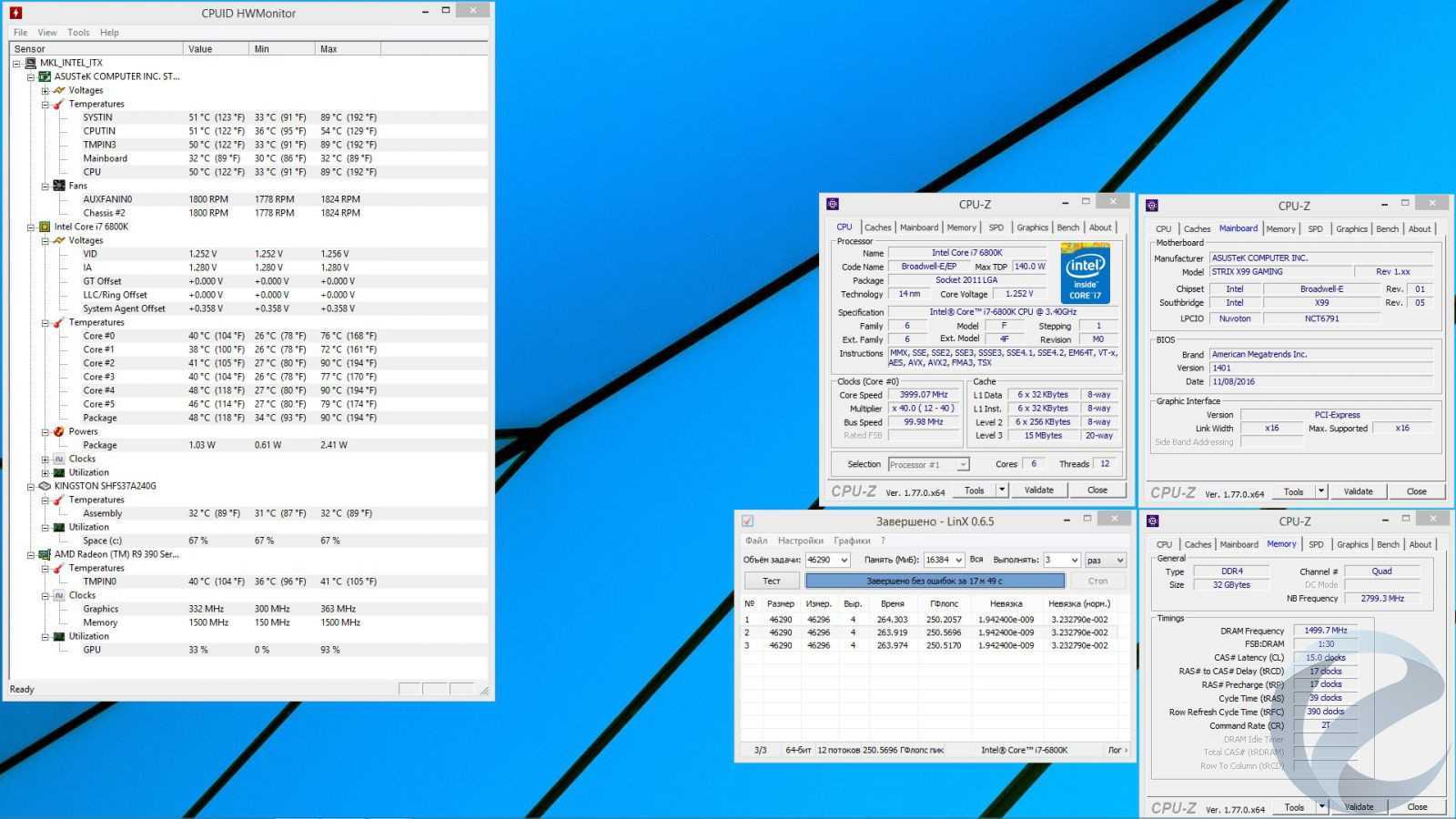Click the LinX completed progress bar
Image resolution: width=1456 pixels, height=819 pixels.
pos(935,581)
